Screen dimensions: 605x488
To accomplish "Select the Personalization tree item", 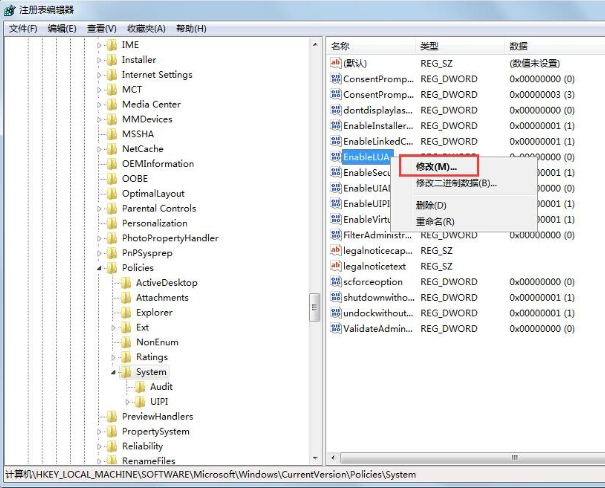I will (155, 223).
